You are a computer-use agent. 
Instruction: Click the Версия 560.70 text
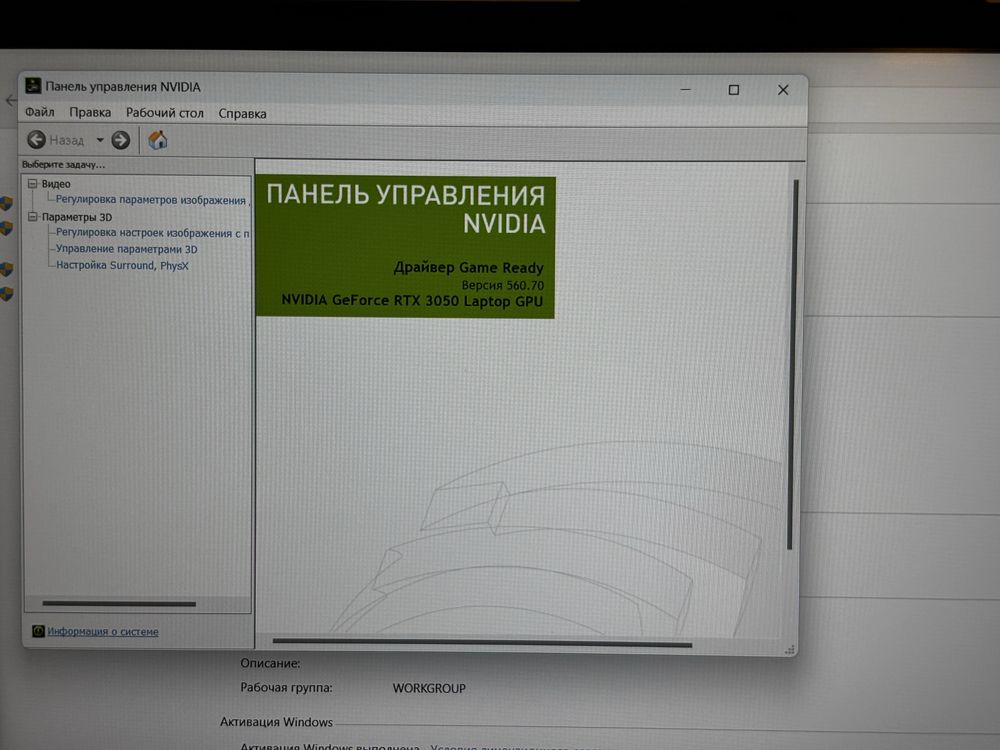click(503, 285)
